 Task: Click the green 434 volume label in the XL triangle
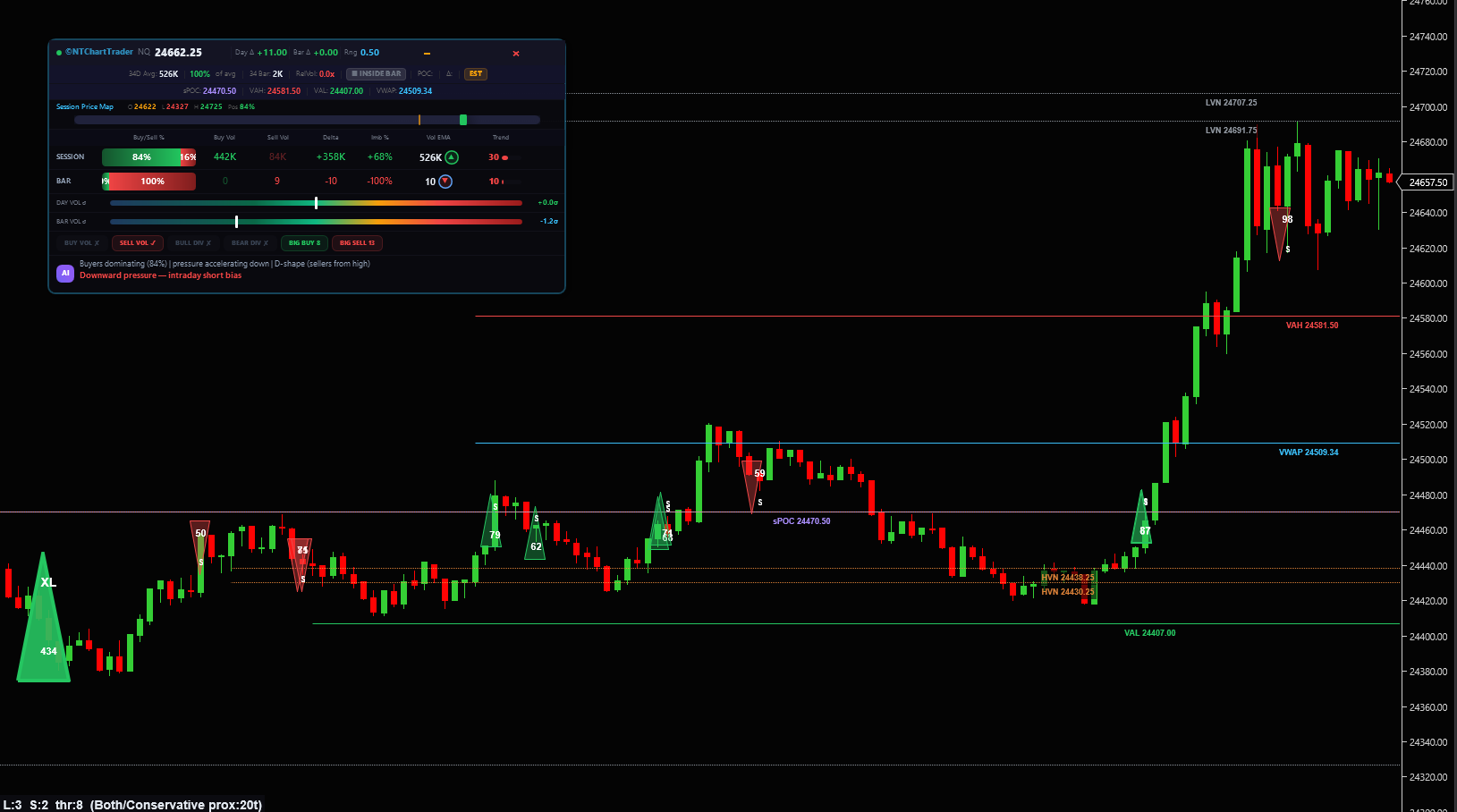coord(48,651)
